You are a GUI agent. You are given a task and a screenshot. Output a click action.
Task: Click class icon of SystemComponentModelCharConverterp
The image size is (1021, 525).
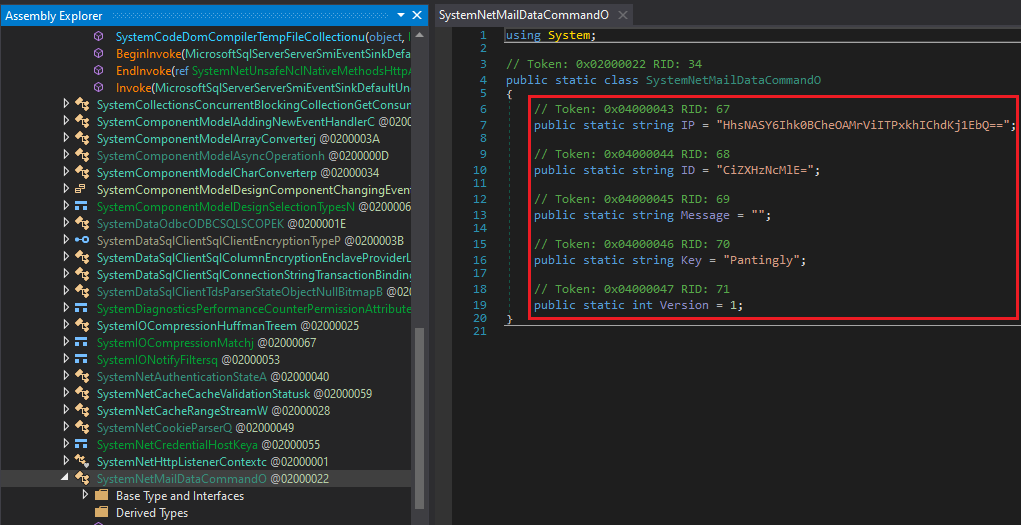pos(82,172)
